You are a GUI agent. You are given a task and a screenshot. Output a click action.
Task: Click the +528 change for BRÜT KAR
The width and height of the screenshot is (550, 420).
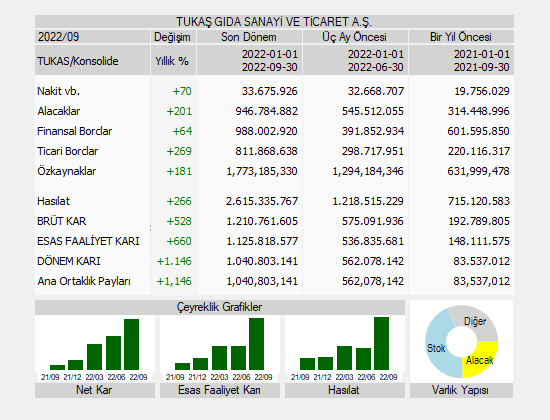[179, 221]
